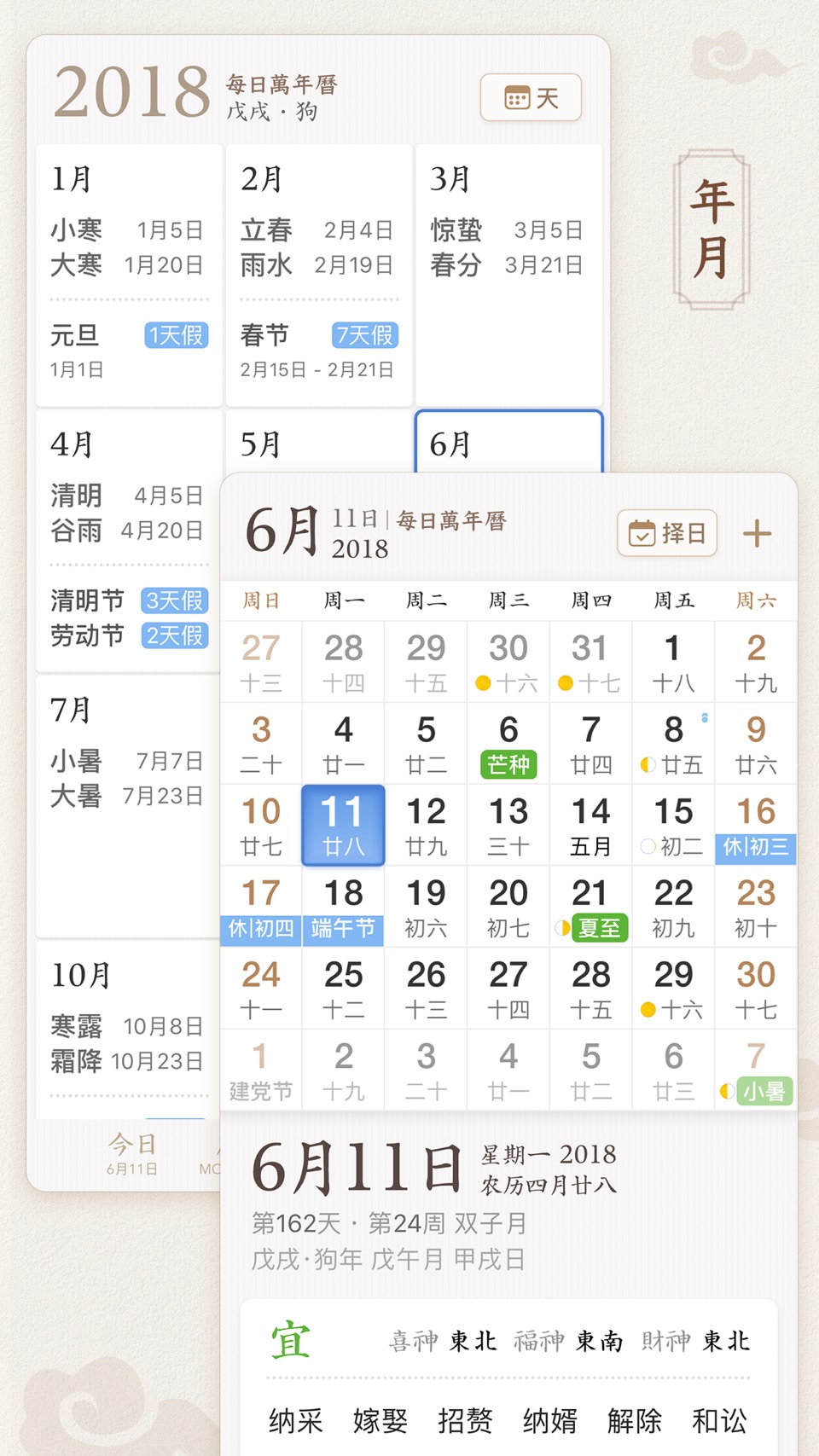Viewport: 819px width, 1456px height.
Task: Tap the 6月 month title in calendar
Action: coord(282,531)
